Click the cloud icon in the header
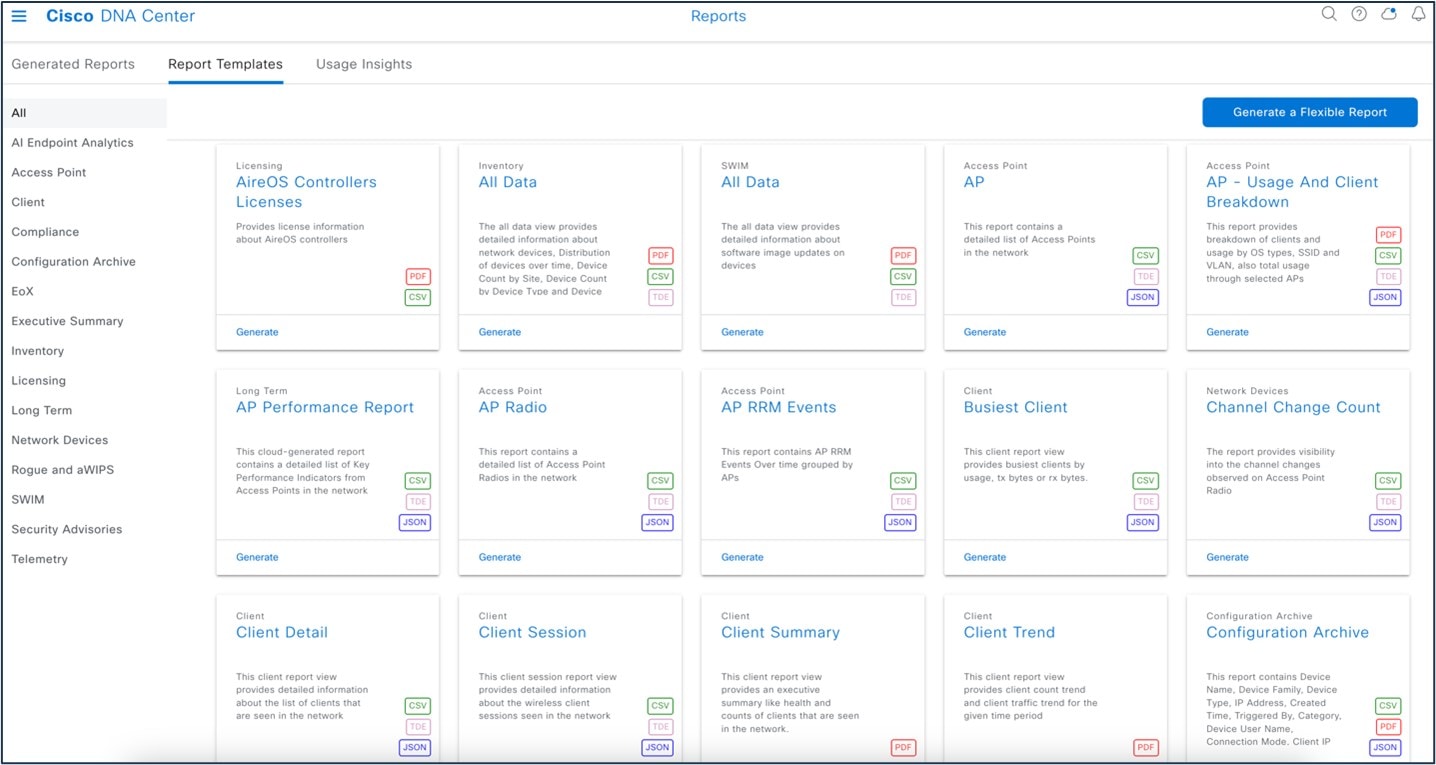 (1388, 14)
